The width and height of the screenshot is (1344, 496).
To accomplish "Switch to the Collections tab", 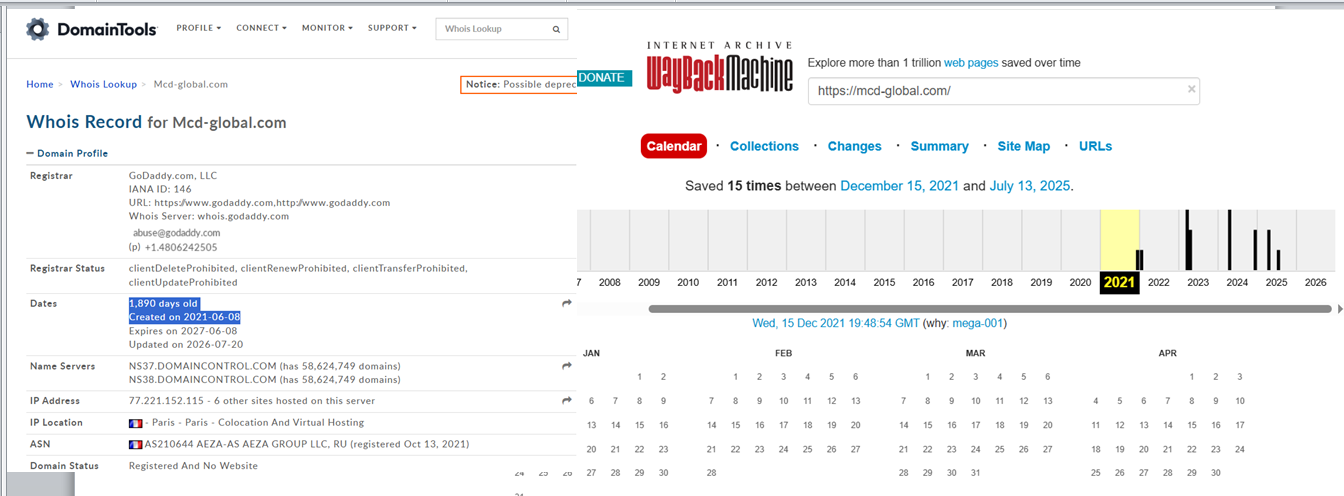I will [764, 146].
